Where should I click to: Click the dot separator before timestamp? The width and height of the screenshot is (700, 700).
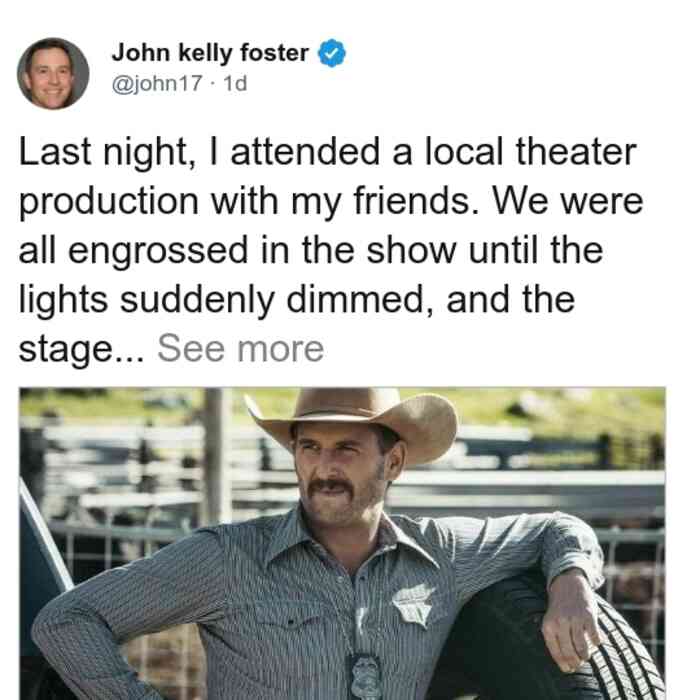click(x=212, y=83)
